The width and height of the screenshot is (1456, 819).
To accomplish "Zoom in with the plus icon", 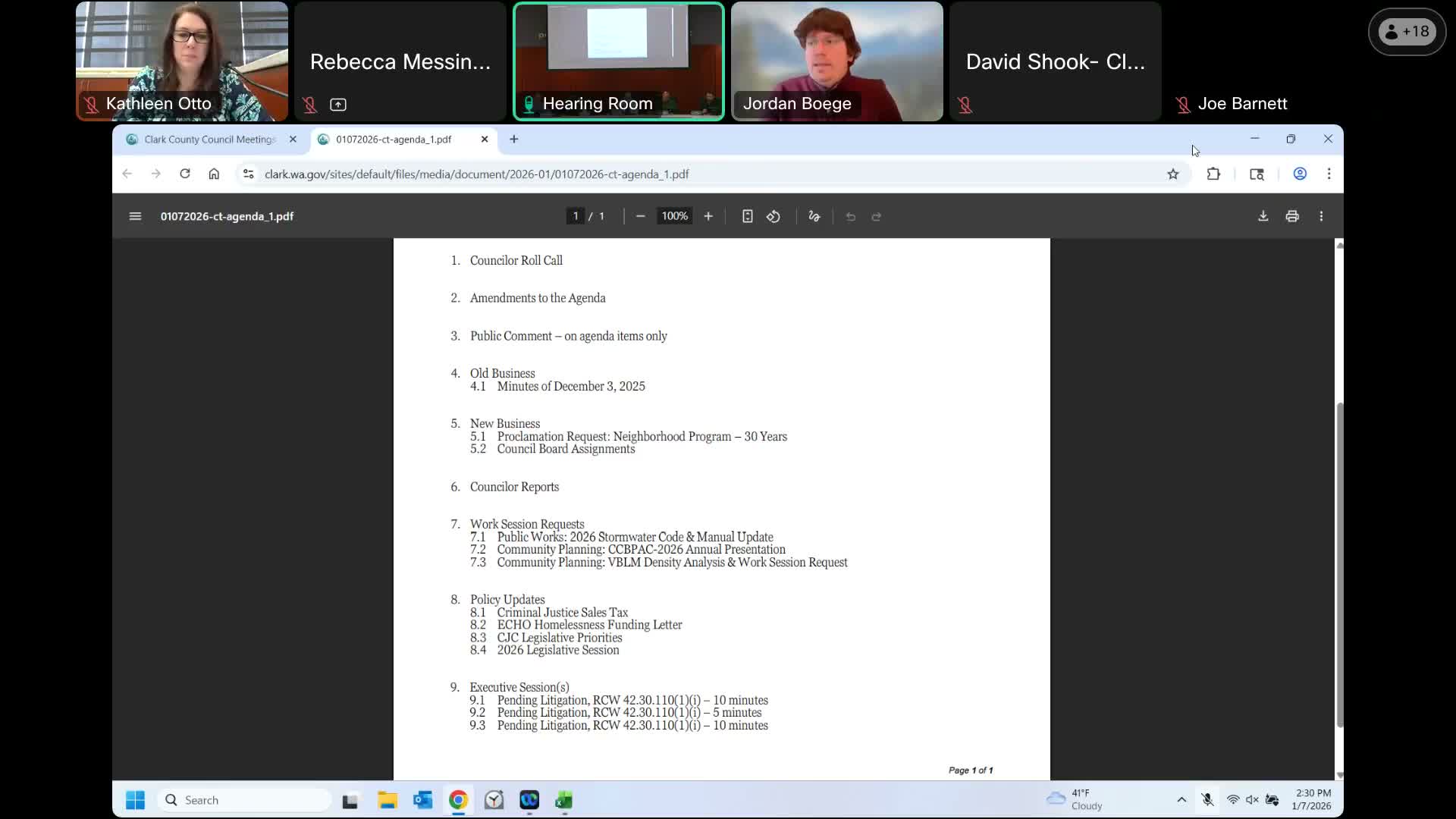I will [708, 216].
